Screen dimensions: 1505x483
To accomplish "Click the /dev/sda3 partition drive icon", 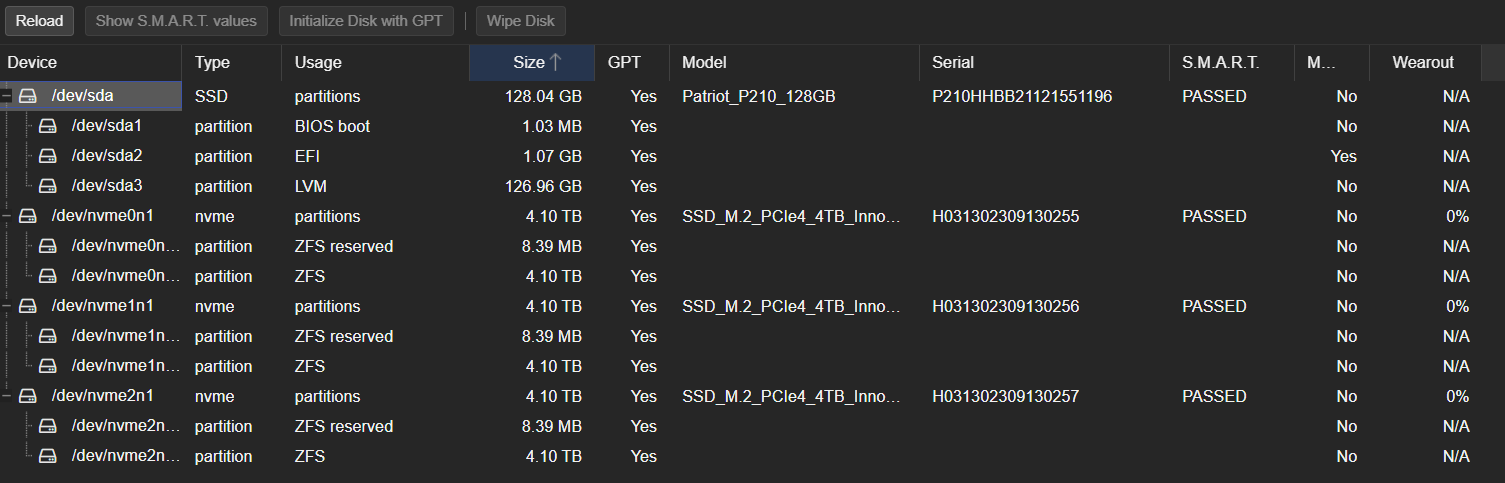I will (x=47, y=187).
